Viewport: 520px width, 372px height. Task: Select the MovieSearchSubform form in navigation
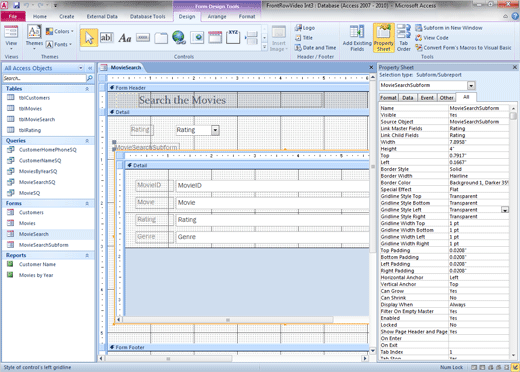click(43, 245)
